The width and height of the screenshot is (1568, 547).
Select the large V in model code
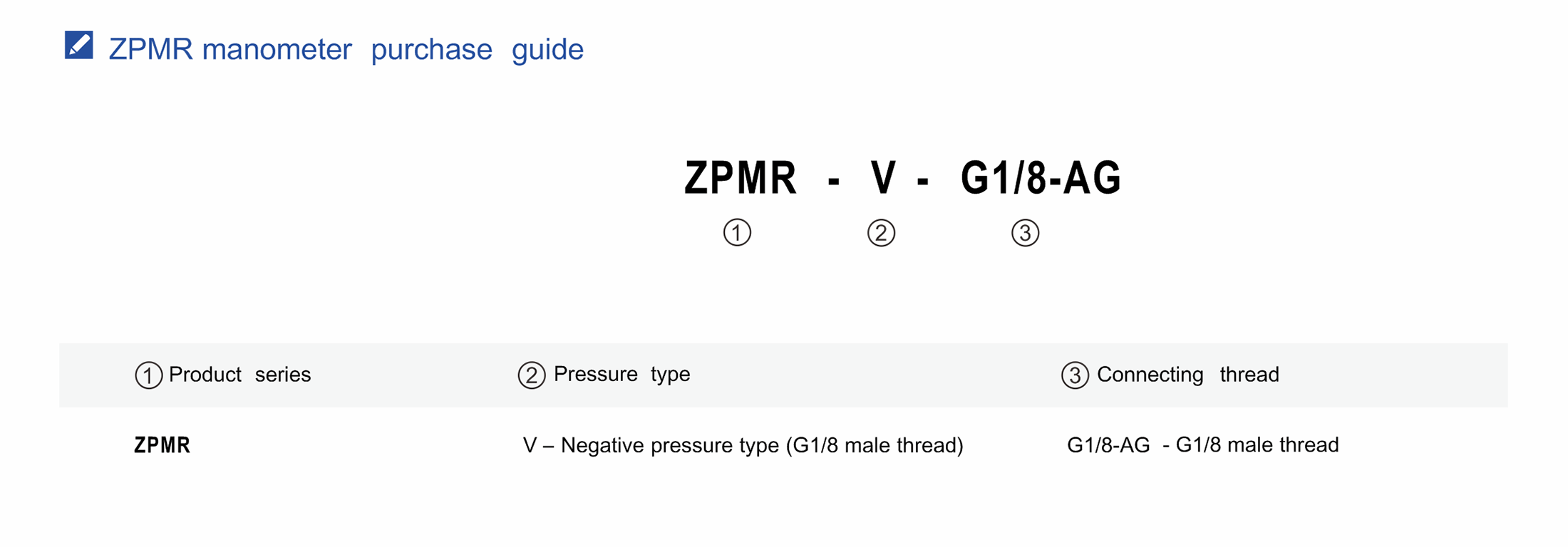pyautogui.click(x=883, y=177)
